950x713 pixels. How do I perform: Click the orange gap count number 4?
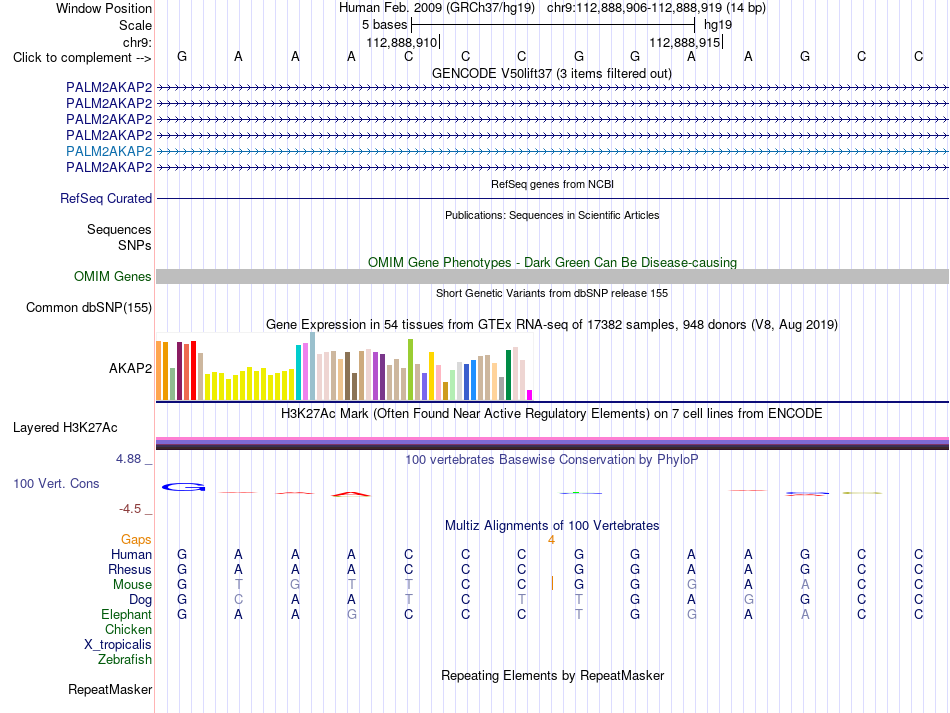point(551,539)
